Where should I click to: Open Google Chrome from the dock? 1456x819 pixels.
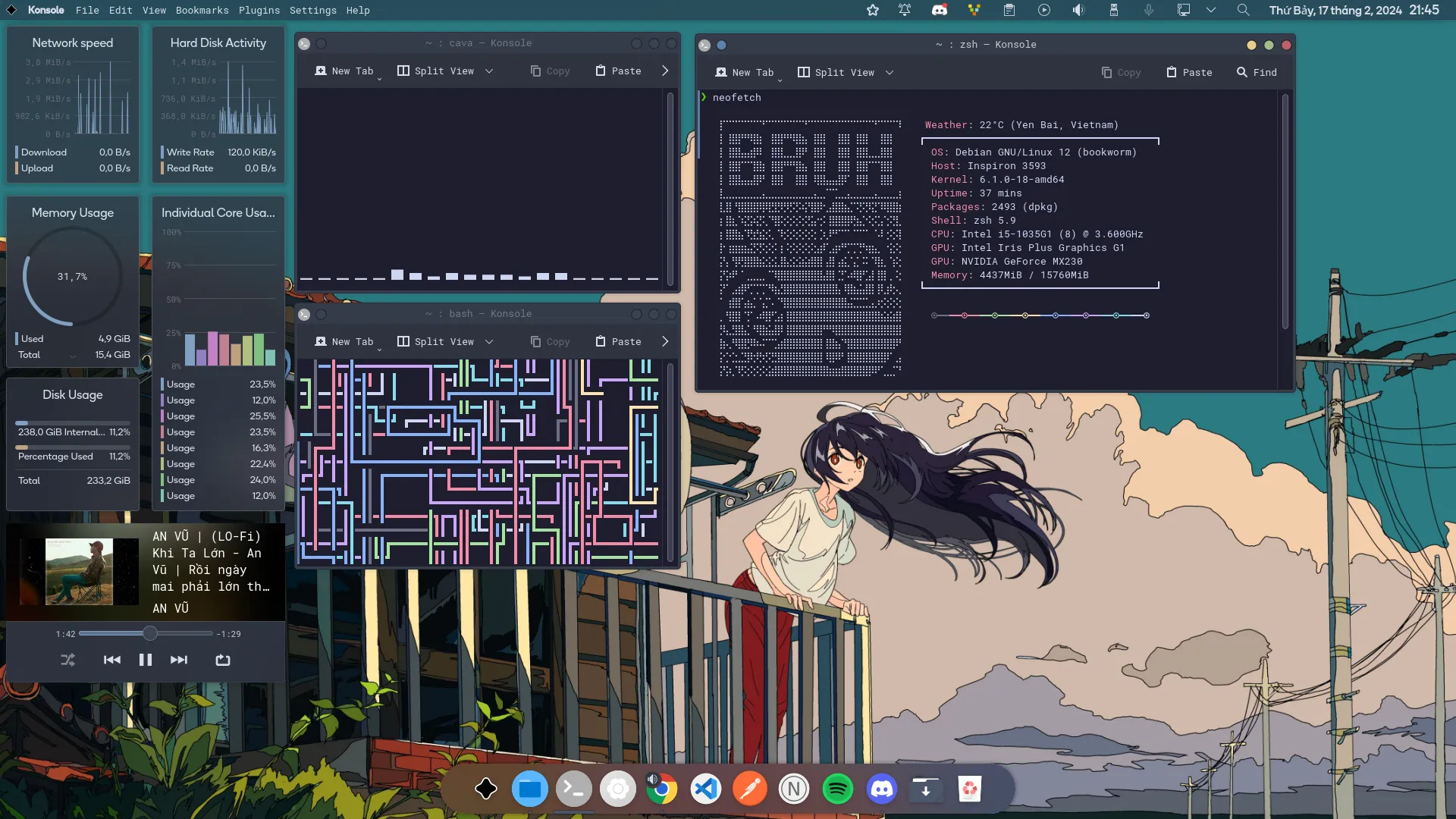point(662,789)
